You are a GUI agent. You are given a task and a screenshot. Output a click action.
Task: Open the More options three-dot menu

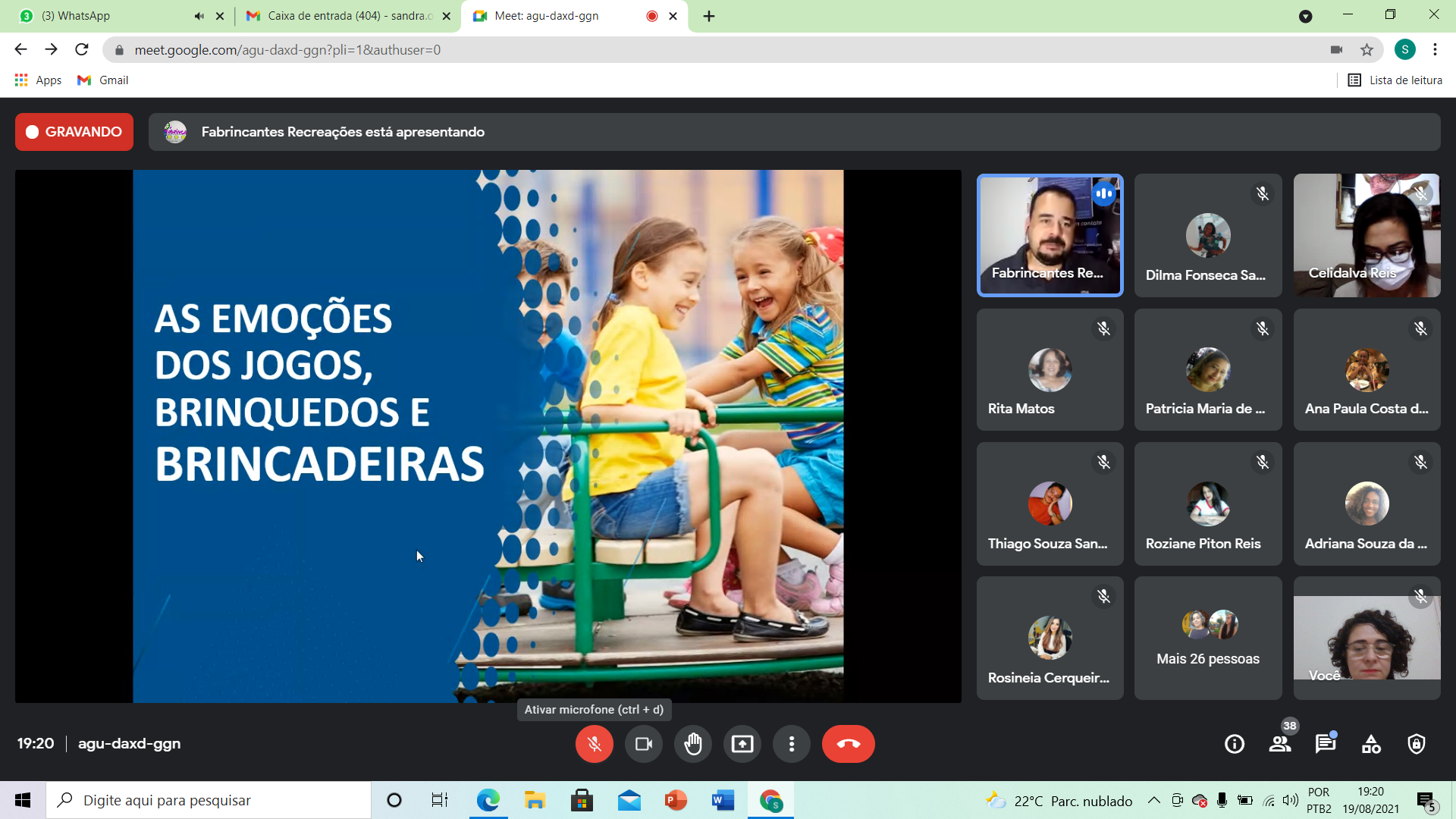[792, 744]
